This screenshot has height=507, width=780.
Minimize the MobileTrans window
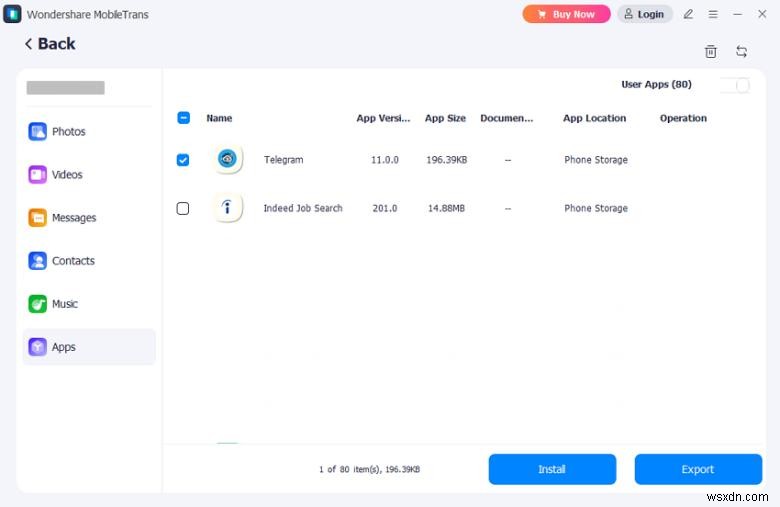[737, 14]
